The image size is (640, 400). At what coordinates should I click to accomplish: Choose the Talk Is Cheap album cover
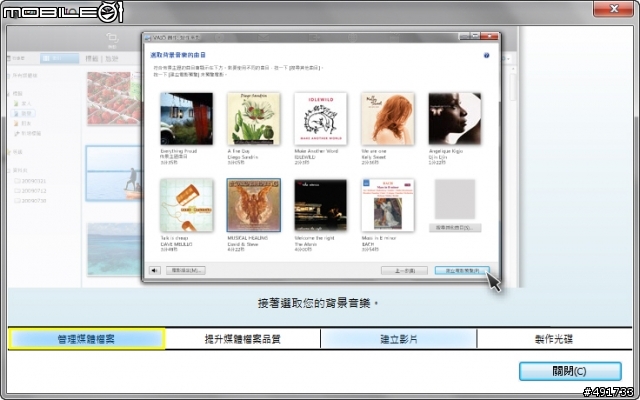[187, 205]
